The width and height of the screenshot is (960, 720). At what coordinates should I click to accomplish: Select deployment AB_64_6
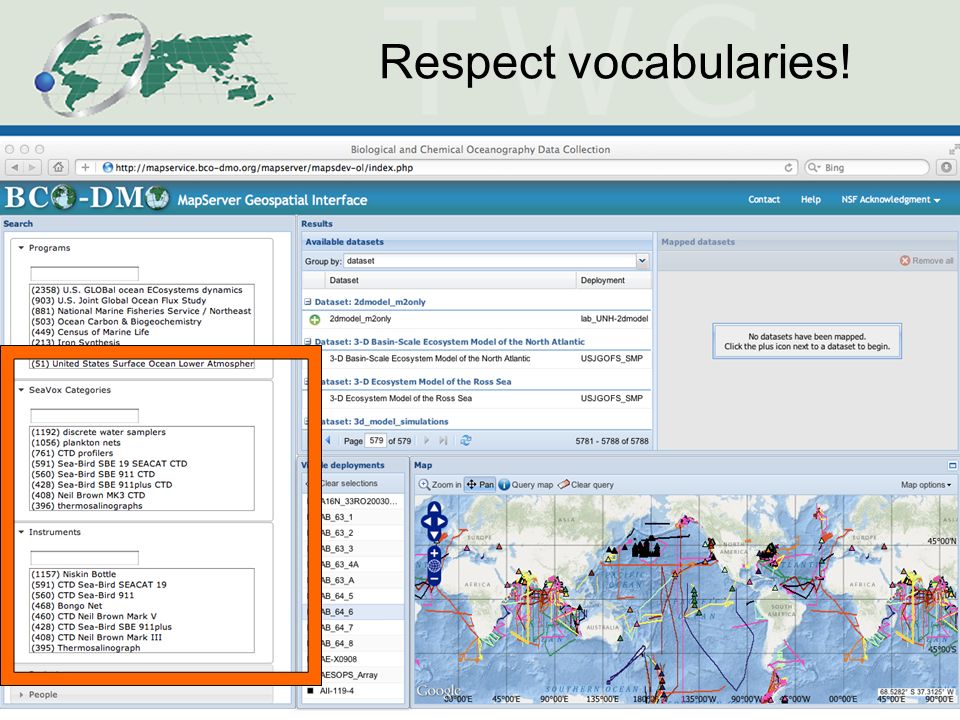pos(337,612)
